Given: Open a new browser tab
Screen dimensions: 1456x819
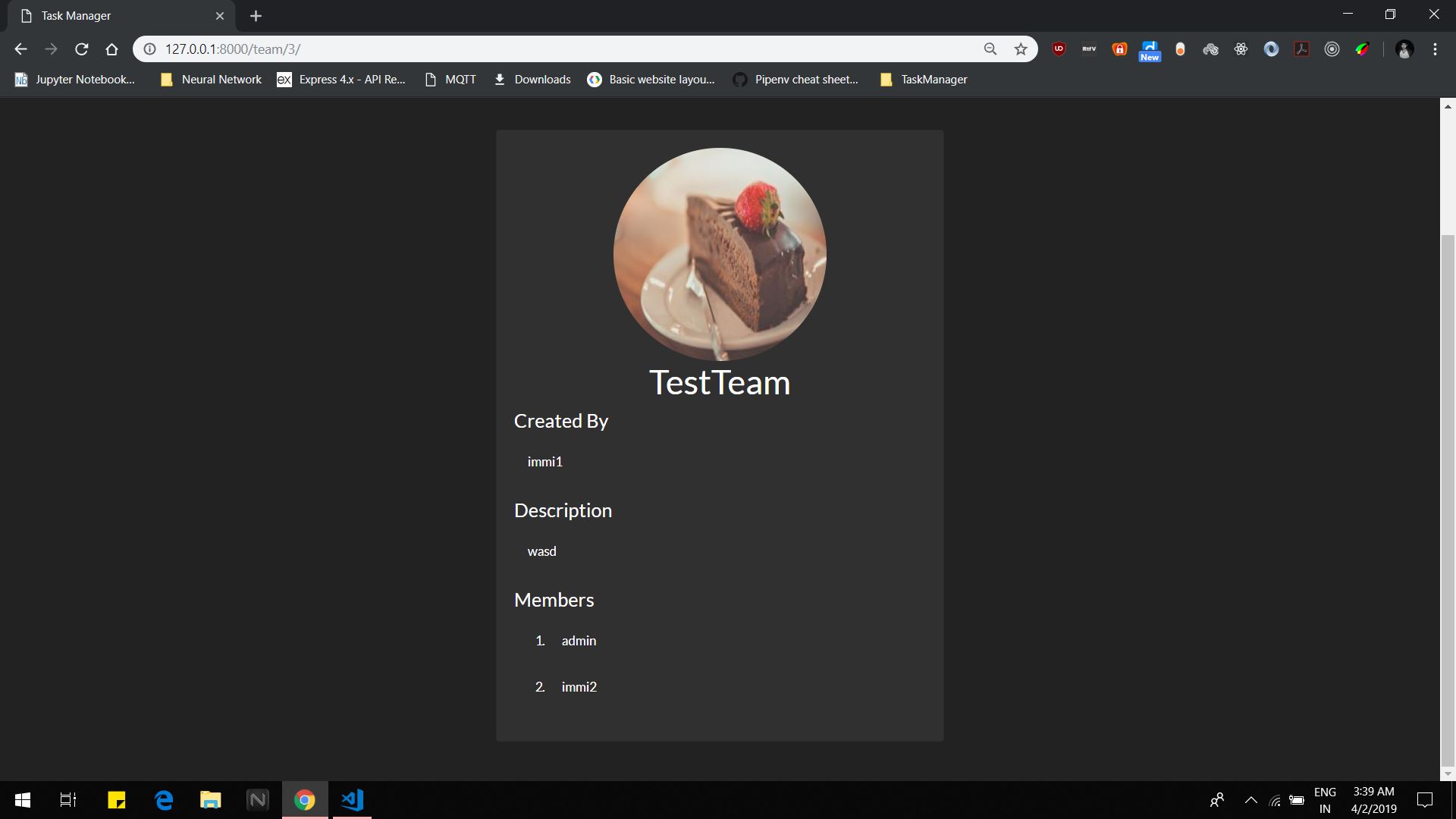Looking at the screenshot, I should (x=256, y=16).
